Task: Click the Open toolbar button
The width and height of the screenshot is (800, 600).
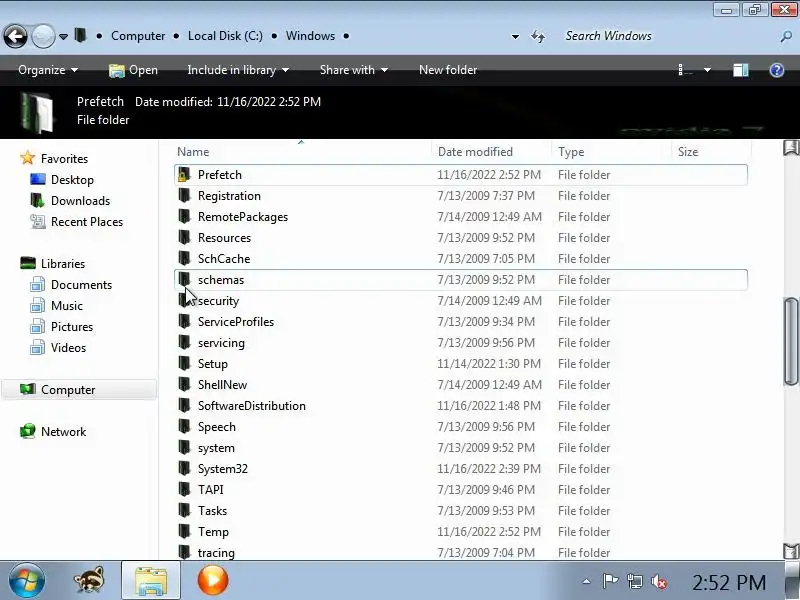Action: click(133, 70)
